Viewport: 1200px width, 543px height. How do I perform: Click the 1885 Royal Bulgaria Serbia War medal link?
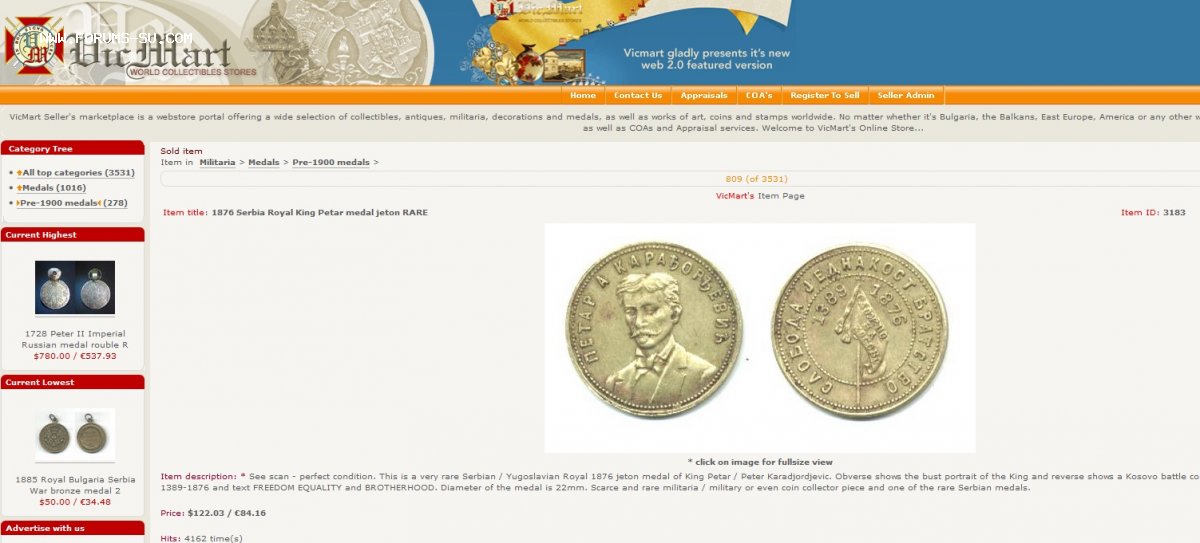(x=74, y=485)
